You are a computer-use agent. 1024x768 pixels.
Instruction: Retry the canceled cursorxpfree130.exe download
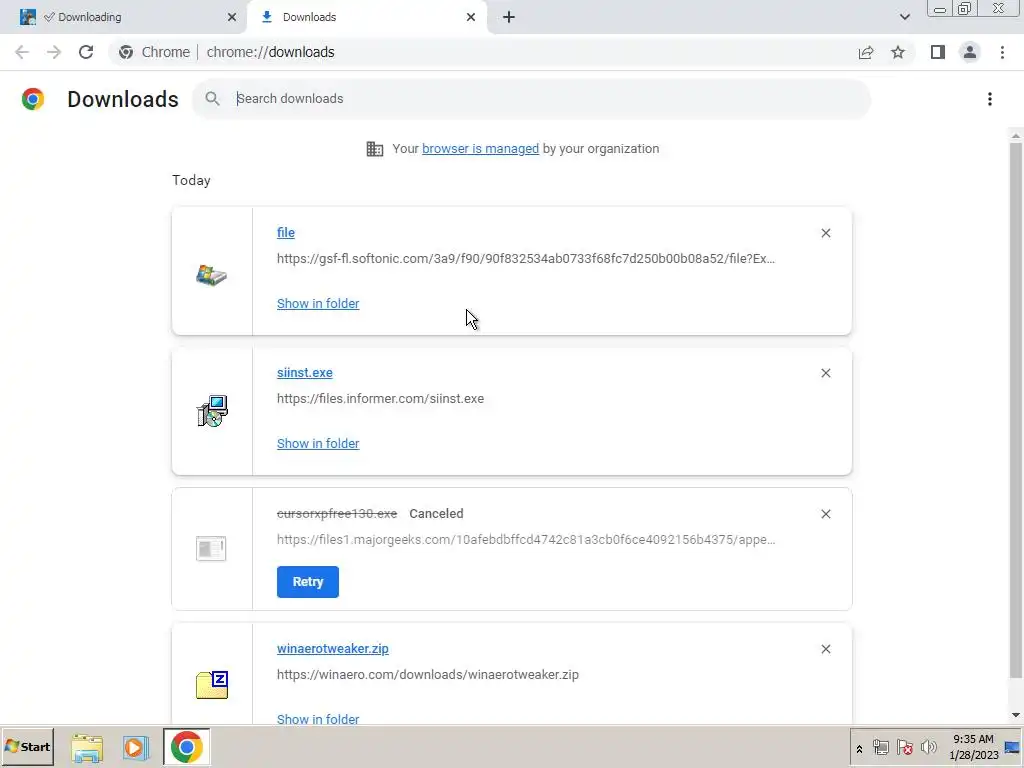tap(308, 582)
